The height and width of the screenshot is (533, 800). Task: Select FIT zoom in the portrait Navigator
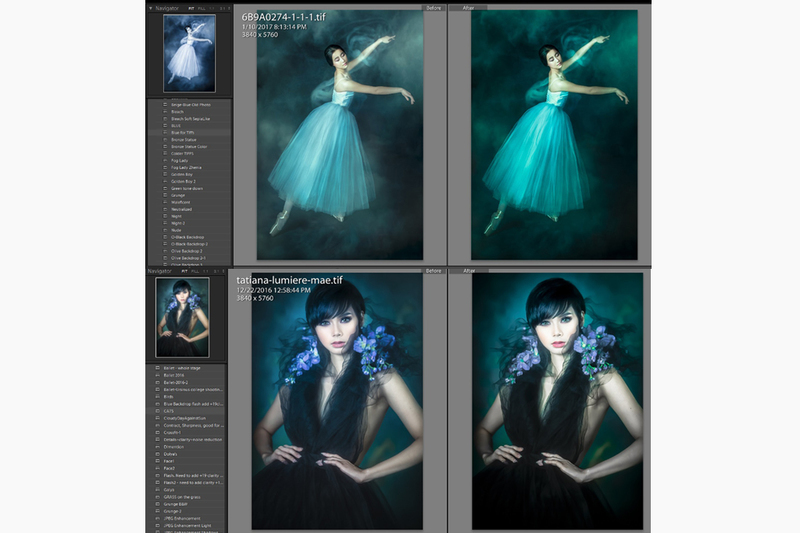coord(185,271)
